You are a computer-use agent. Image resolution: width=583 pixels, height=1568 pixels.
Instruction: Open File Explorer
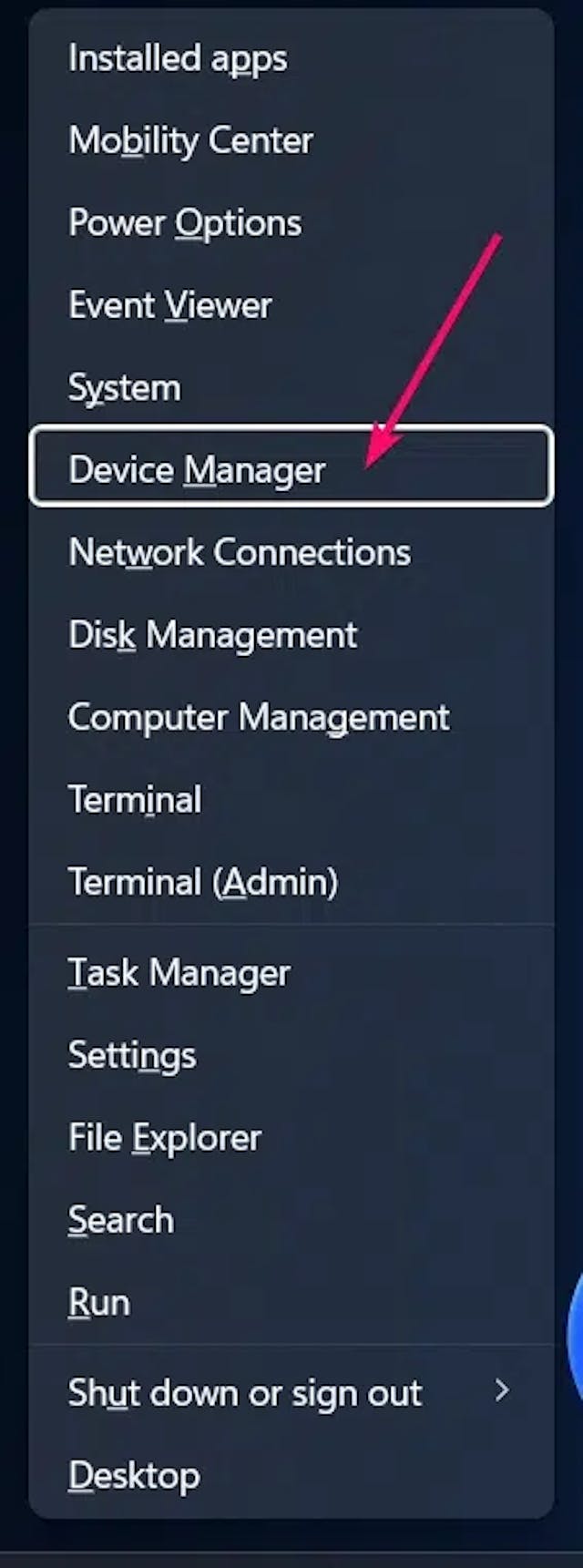(165, 1137)
